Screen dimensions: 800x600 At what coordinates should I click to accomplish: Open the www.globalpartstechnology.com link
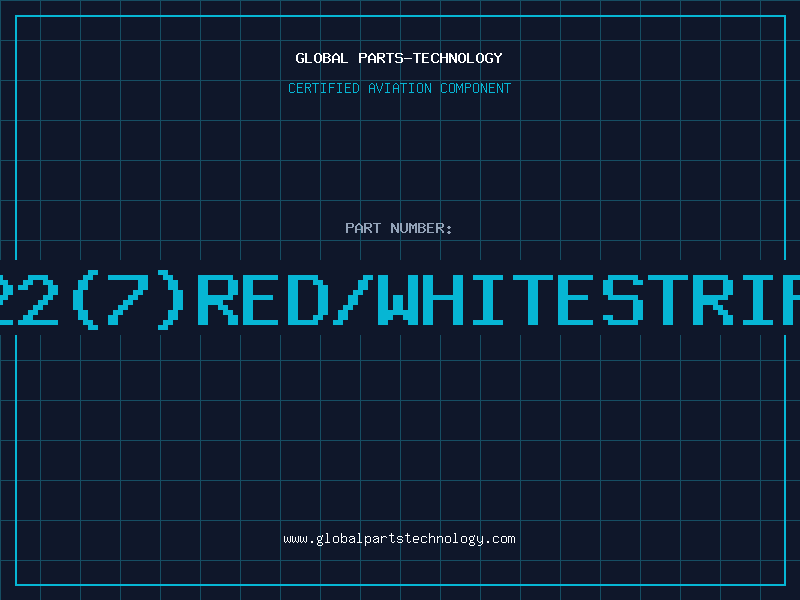click(399, 539)
